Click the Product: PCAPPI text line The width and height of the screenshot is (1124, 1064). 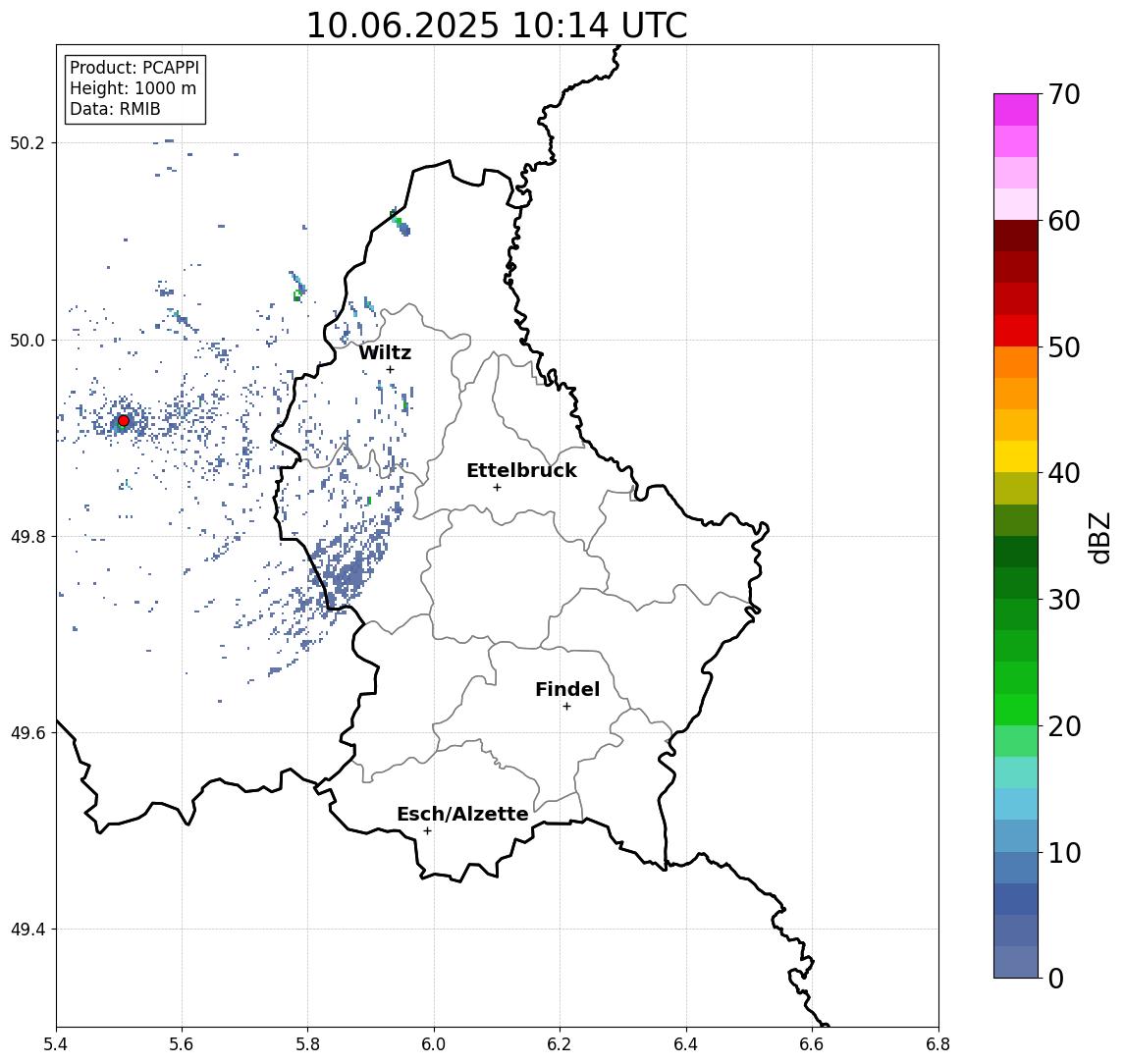134,68
